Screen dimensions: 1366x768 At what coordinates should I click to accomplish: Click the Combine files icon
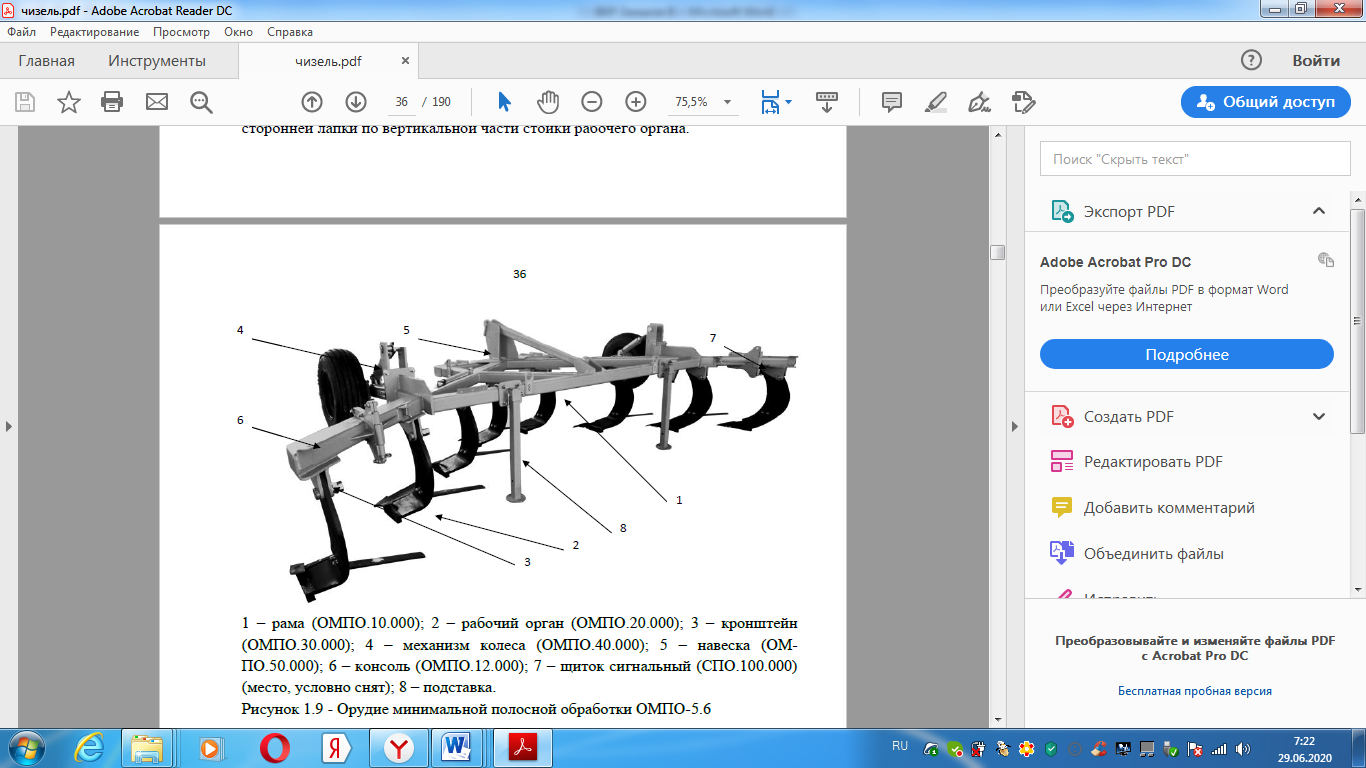point(1061,553)
